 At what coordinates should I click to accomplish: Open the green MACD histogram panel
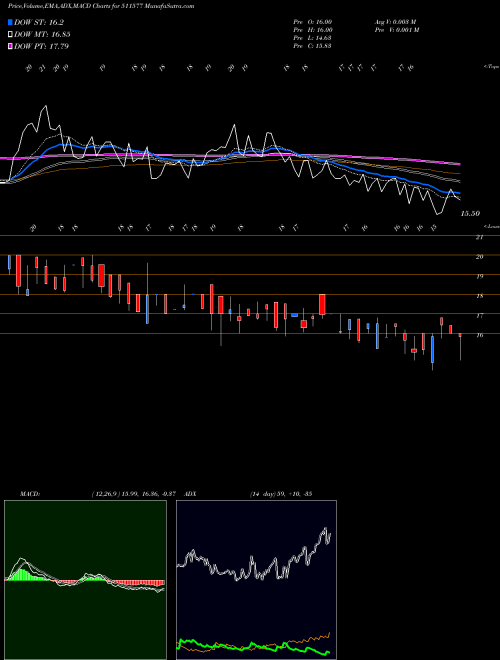85,580
